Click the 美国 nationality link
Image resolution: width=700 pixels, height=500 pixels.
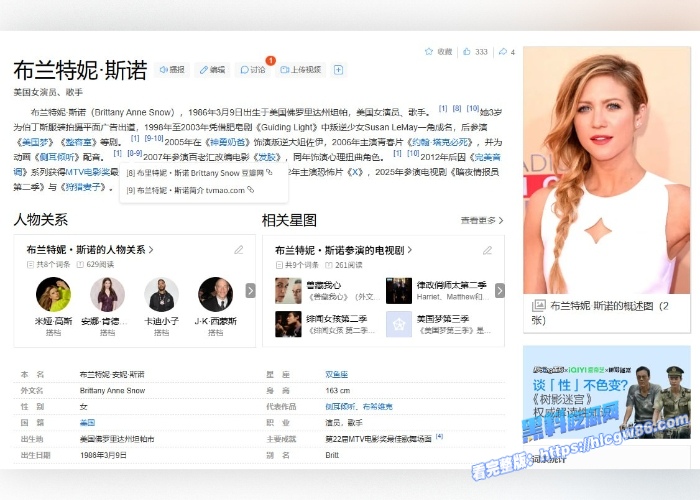pyautogui.click(x=87, y=423)
